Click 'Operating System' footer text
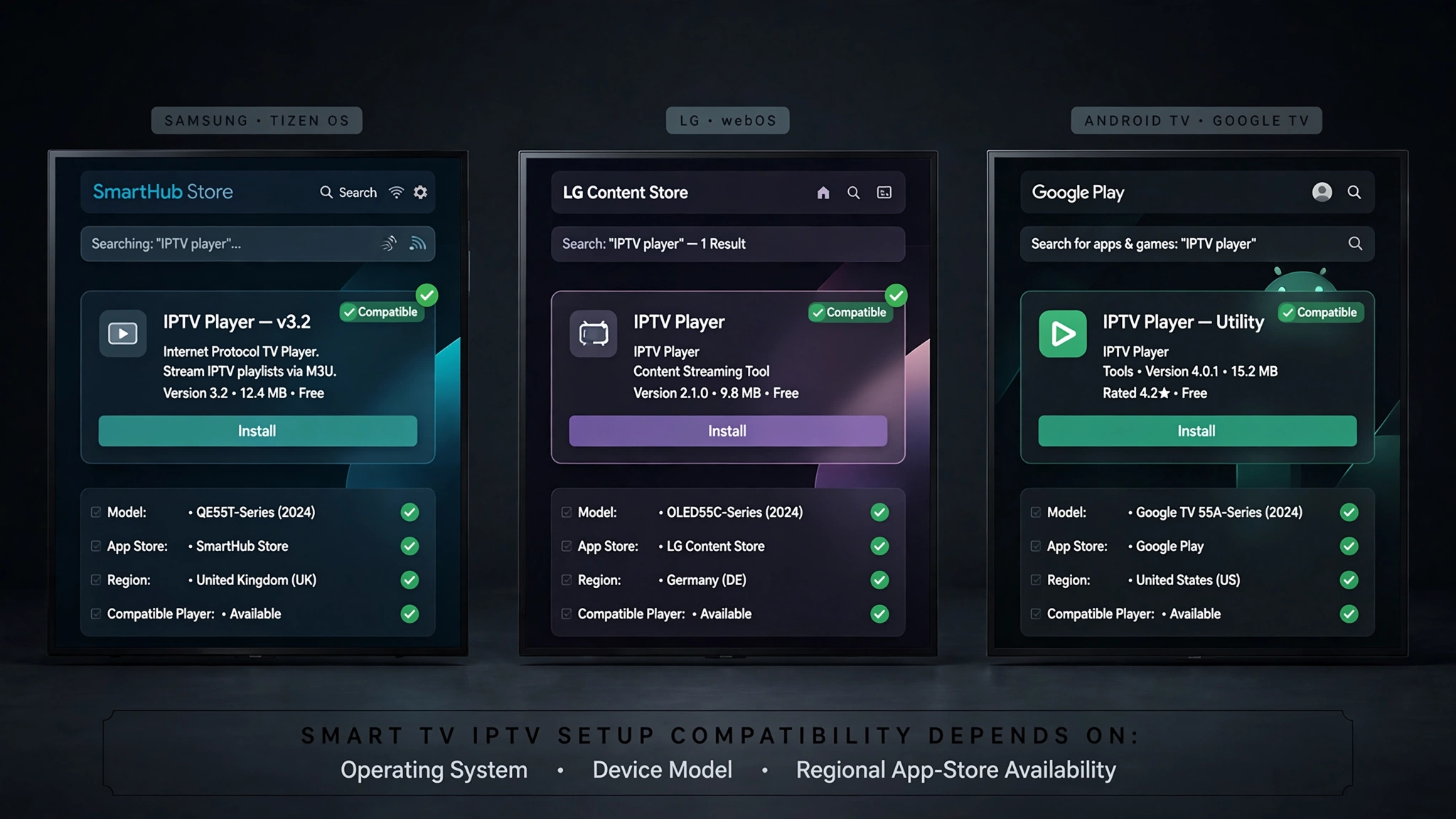 [x=434, y=770]
